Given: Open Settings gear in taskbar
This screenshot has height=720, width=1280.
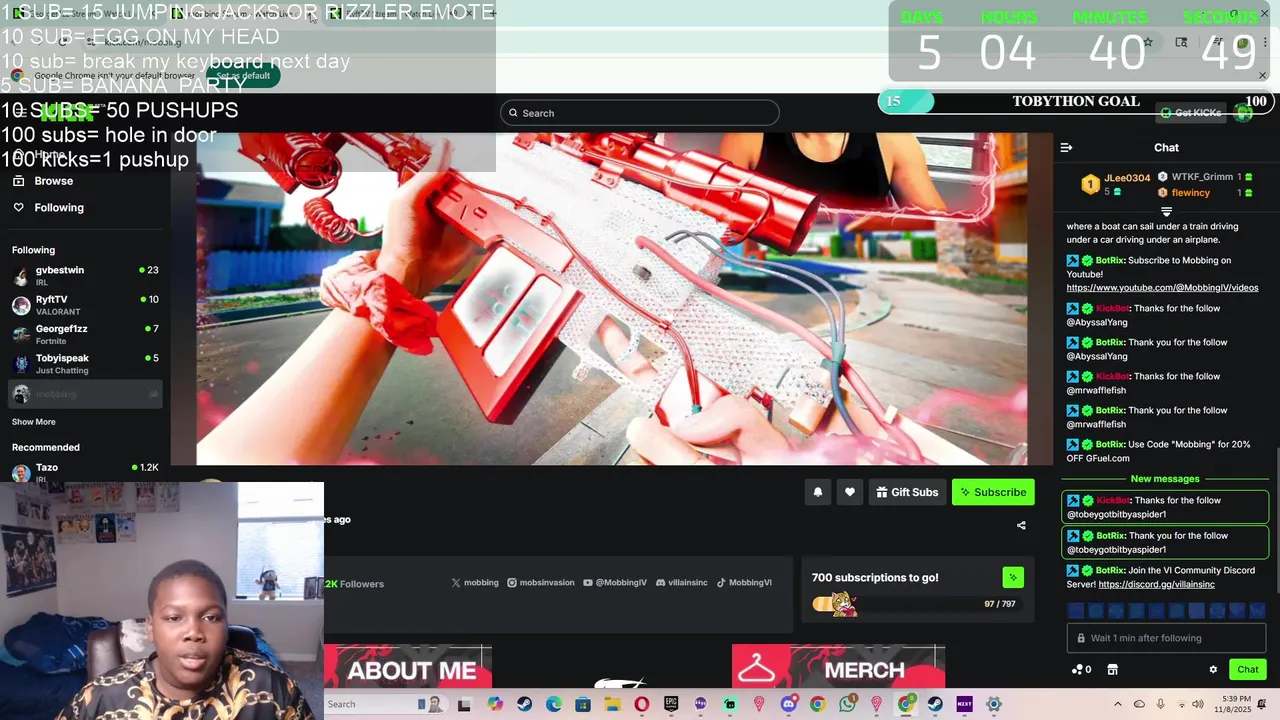Looking at the screenshot, I should [x=994, y=704].
